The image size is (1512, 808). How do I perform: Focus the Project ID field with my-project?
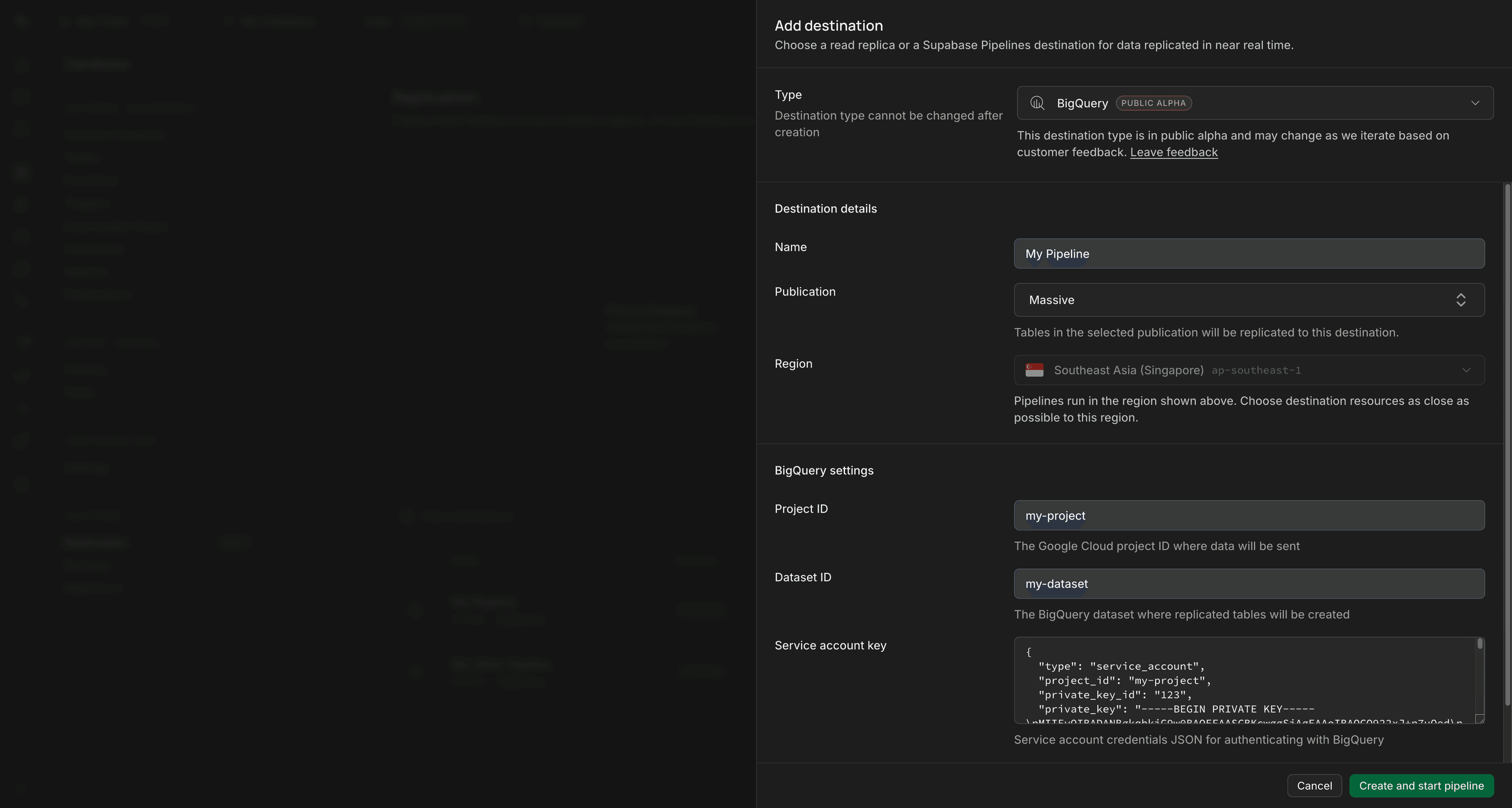(1249, 515)
